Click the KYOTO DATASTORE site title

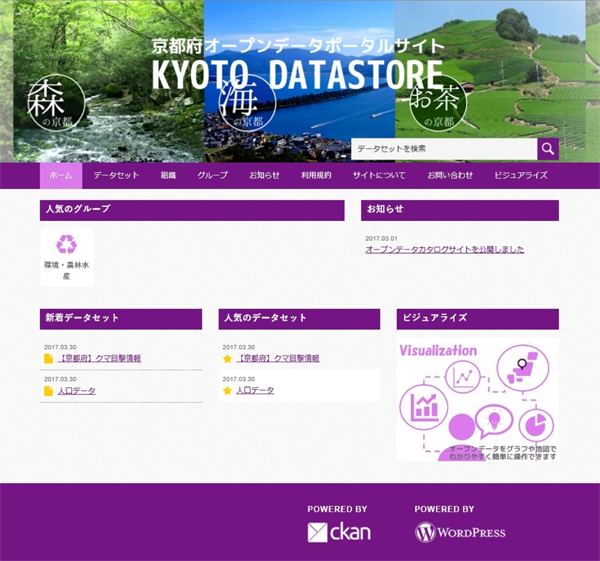[x=298, y=75]
